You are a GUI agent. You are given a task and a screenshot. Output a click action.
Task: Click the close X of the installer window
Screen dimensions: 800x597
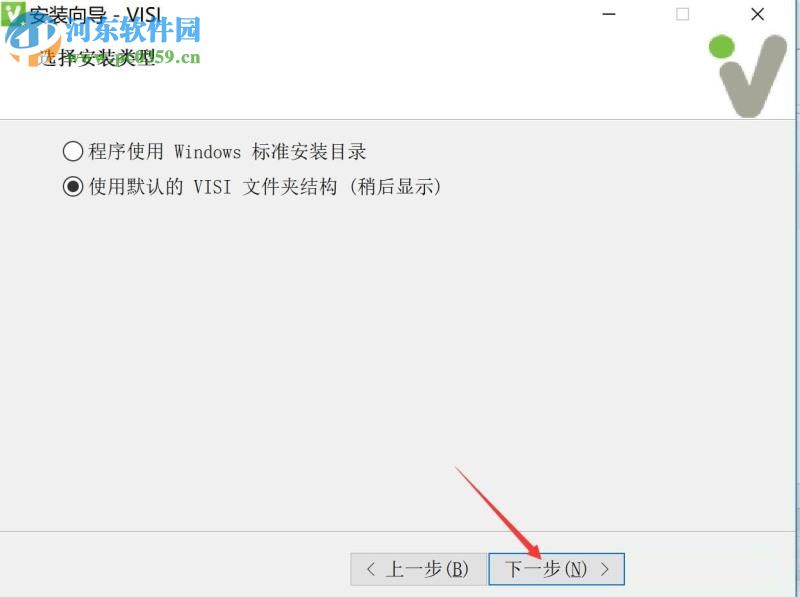[x=757, y=15]
